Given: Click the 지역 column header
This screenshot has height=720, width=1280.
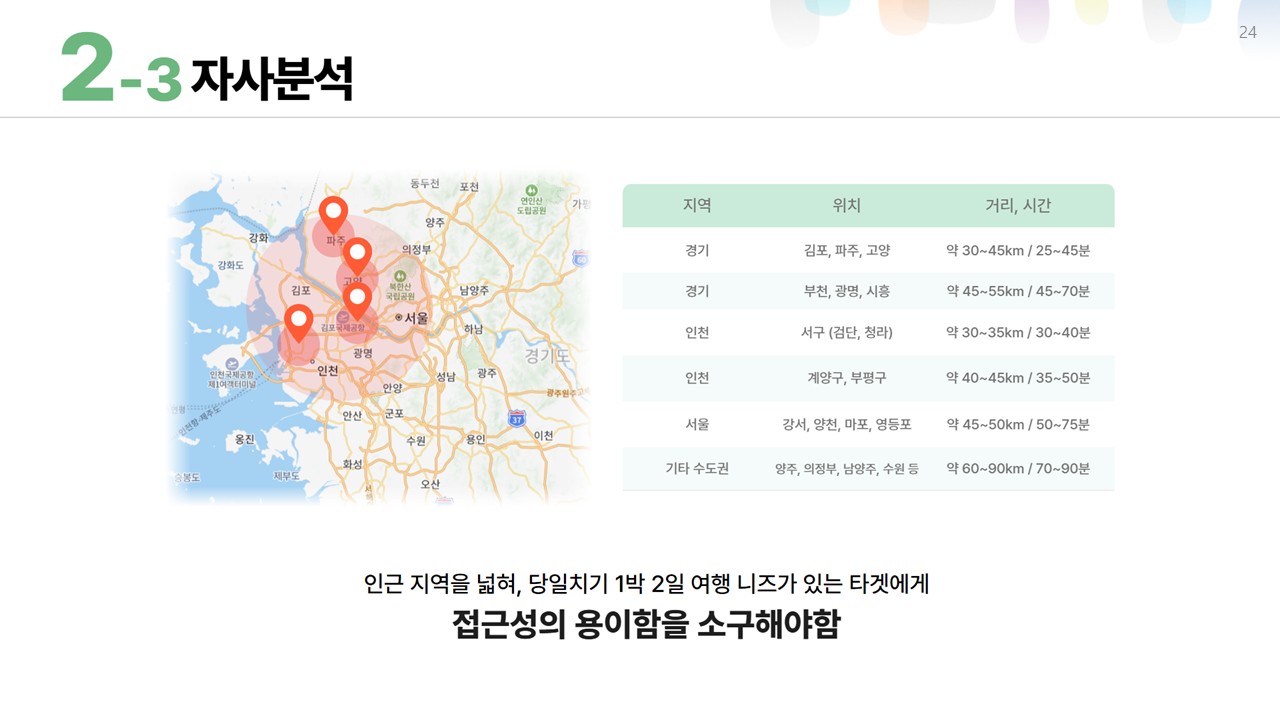Looking at the screenshot, I should (697, 206).
